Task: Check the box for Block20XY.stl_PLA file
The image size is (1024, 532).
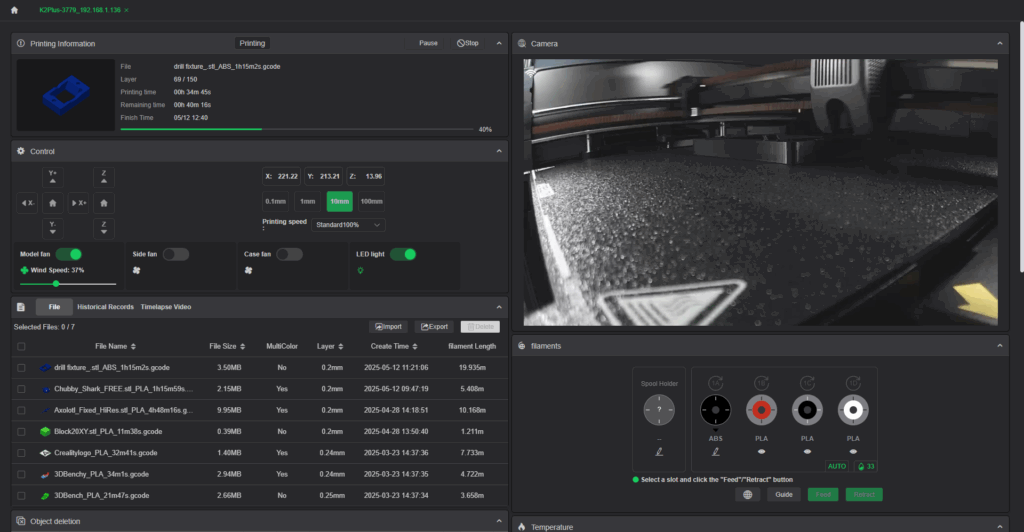Action: (21, 431)
